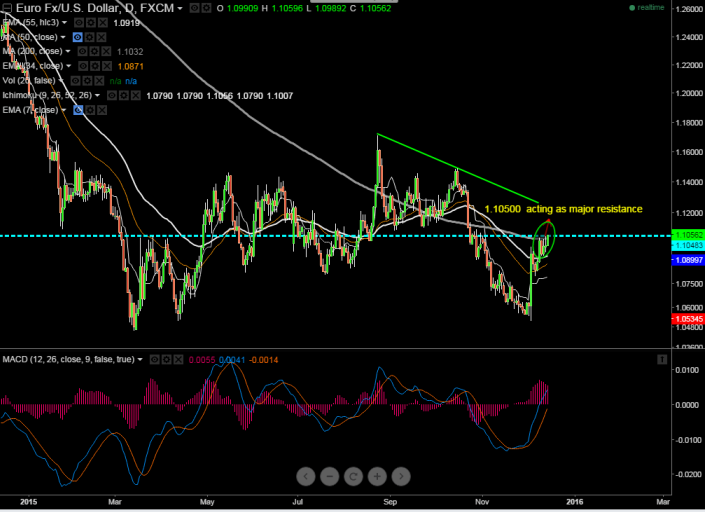The image size is (705, 512).
Task: Click the 'Sep' label on time axis
Action: pos(390,502)
